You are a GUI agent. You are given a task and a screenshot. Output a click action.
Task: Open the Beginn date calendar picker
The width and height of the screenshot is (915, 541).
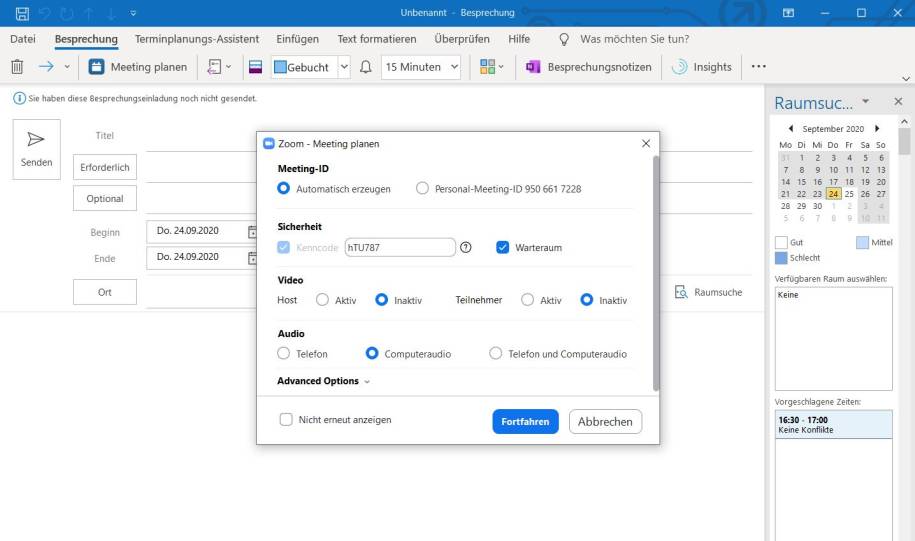[252, 232]
